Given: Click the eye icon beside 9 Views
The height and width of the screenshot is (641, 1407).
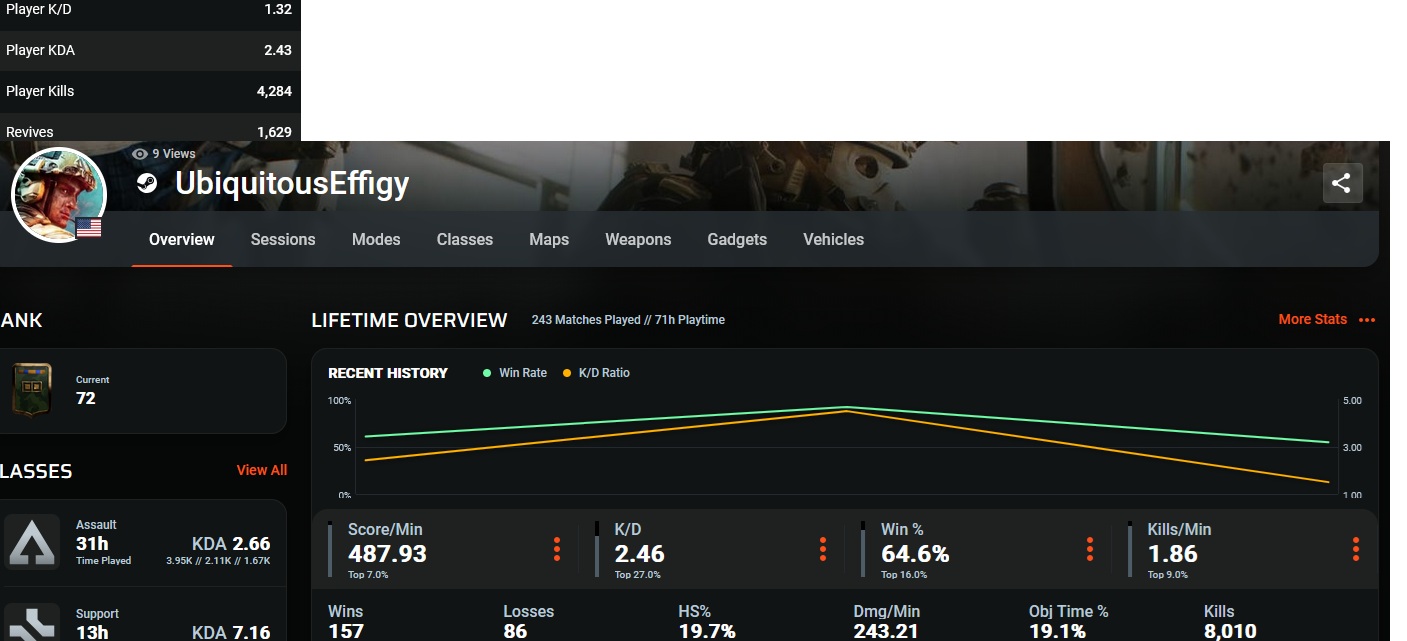Looking at the screenshot, I should (x=140, y=154).
